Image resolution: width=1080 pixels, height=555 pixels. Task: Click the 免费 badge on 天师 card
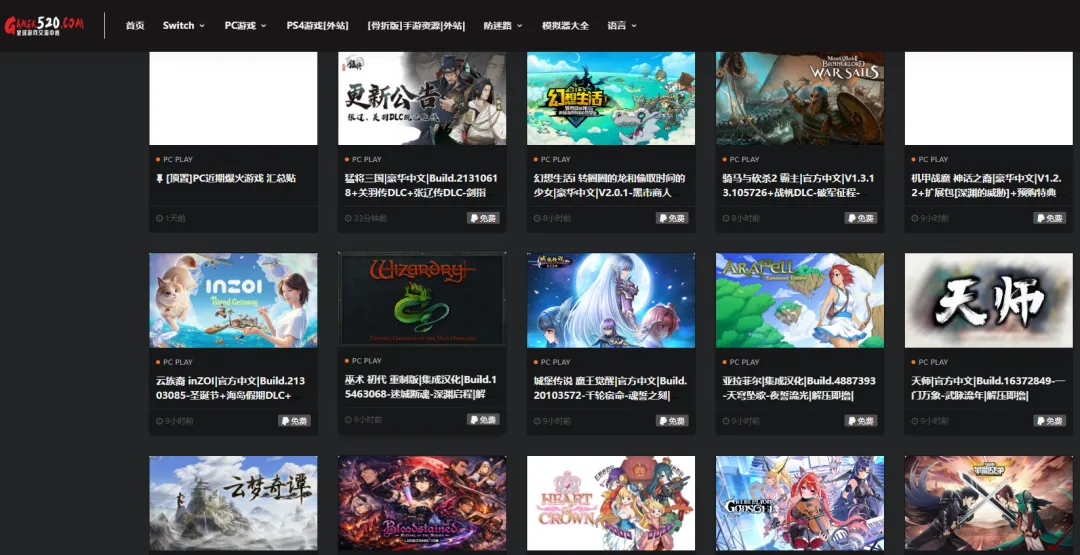pos(1050,421)
